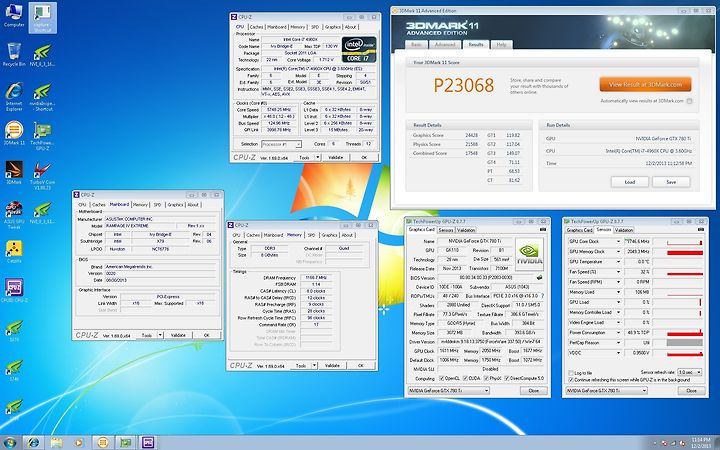Check Automatically view results at 3DMark.com
This screenshot has height=450, width=720.
(x=689, y=101)
